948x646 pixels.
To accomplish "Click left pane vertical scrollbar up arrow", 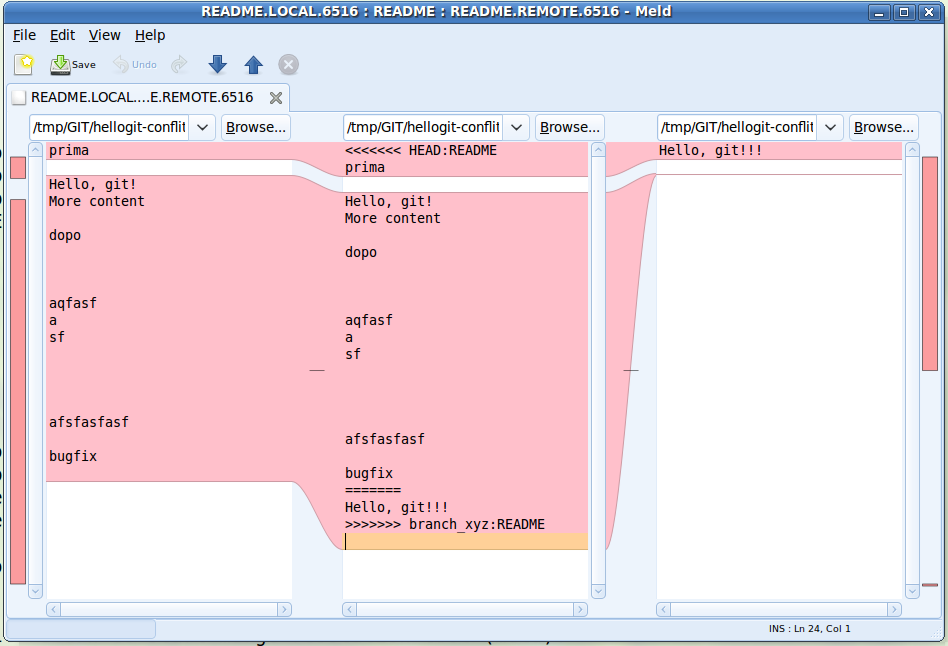I will 36,149.
